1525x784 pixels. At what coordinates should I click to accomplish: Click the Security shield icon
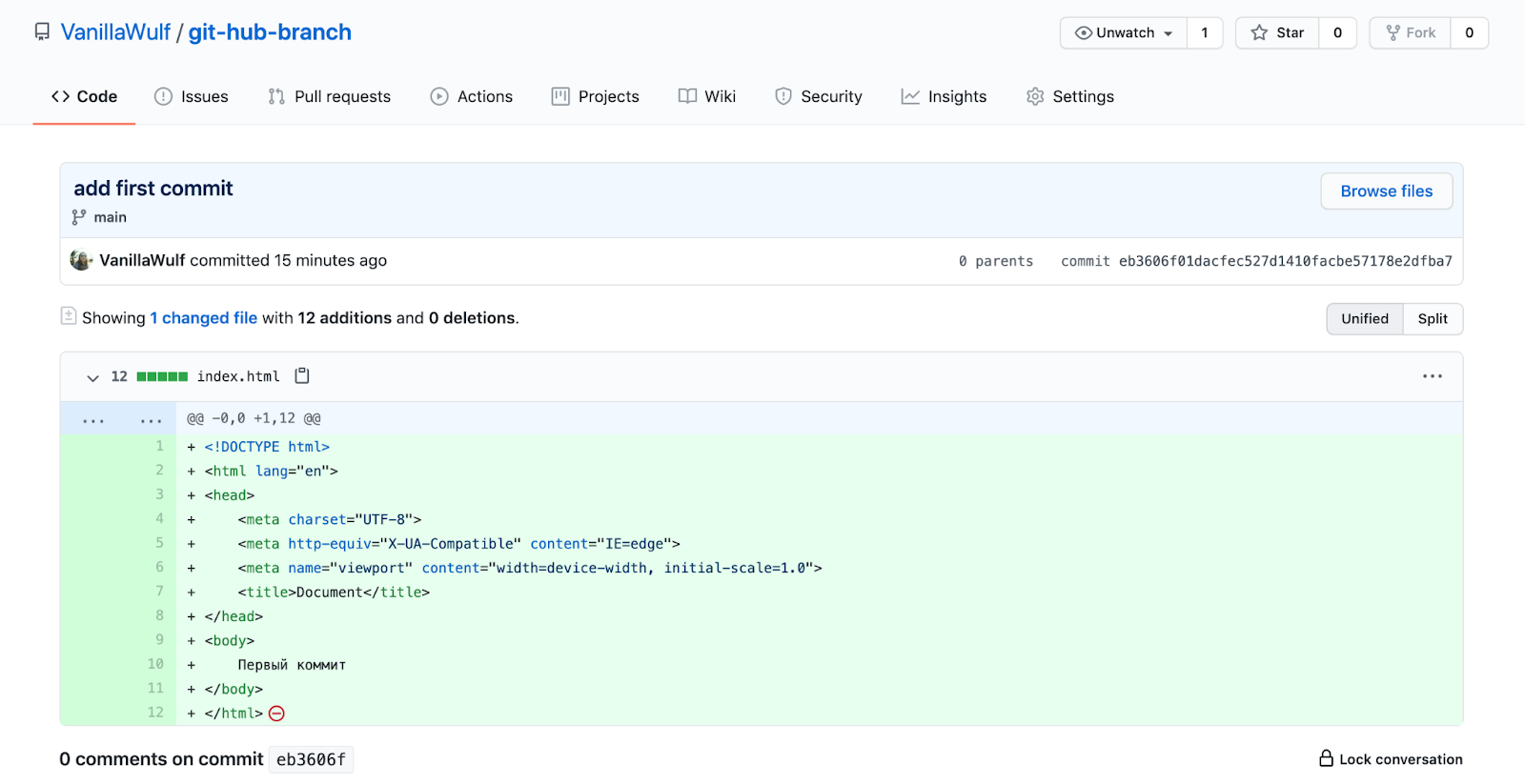tap(783, 96)
